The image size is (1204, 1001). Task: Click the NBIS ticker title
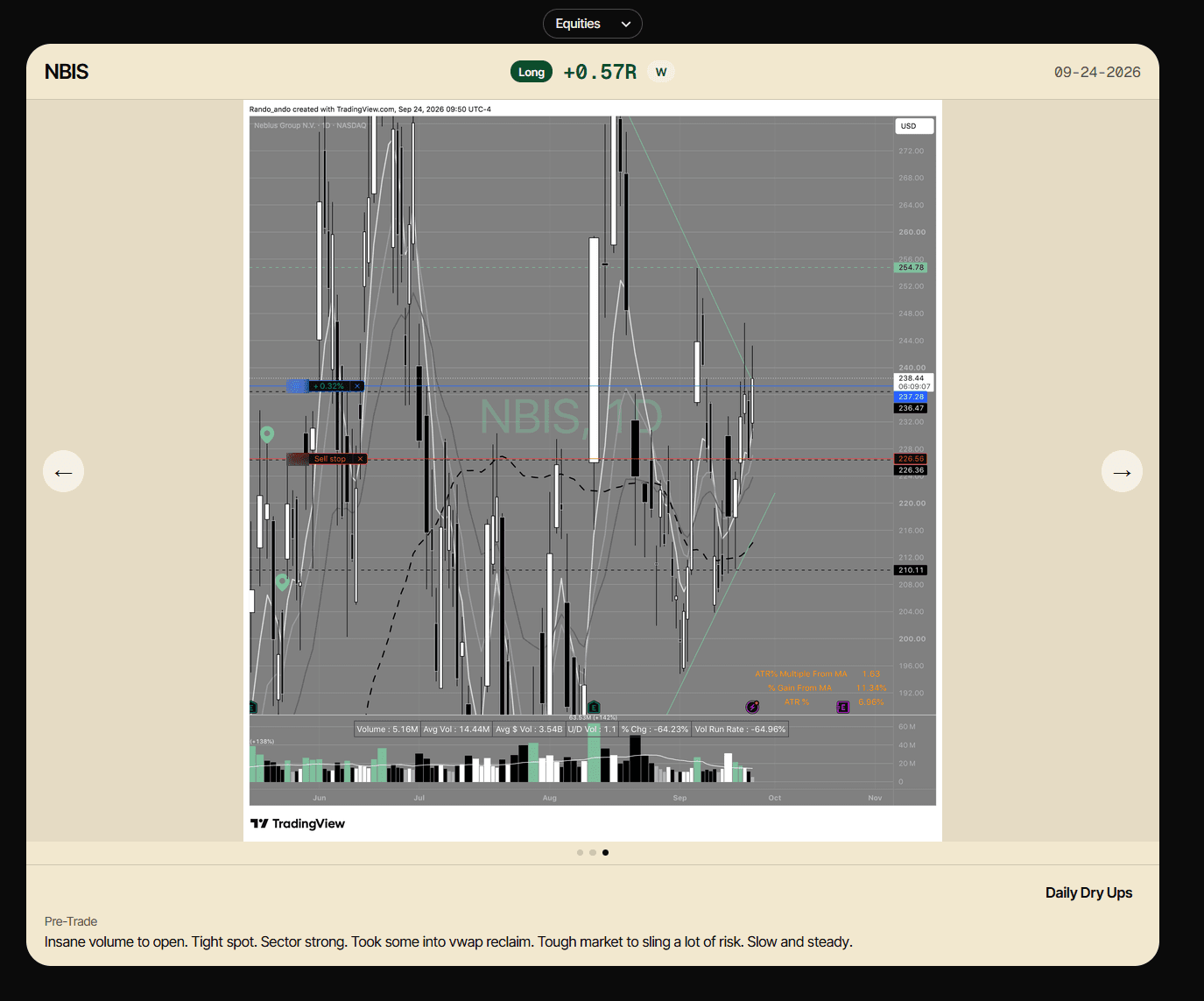tap(67, 72)
